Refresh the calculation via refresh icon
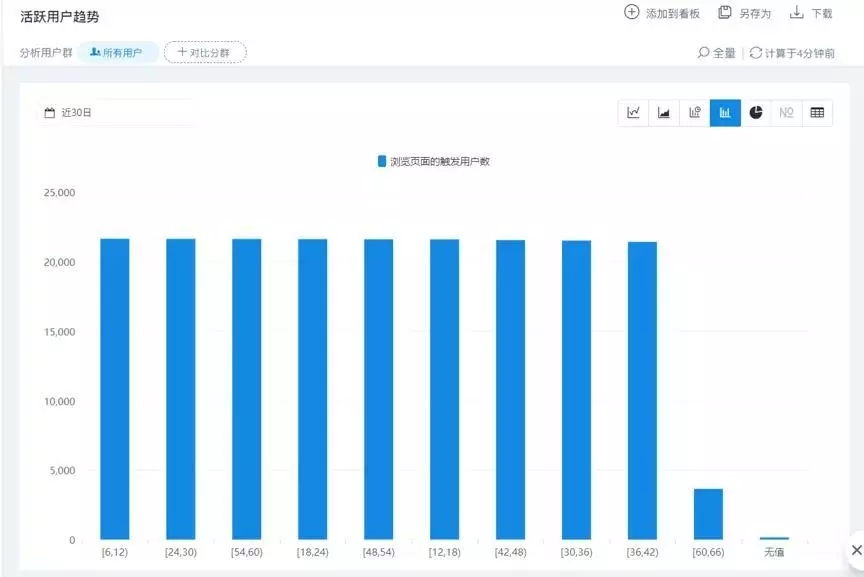 pos(755,52)
